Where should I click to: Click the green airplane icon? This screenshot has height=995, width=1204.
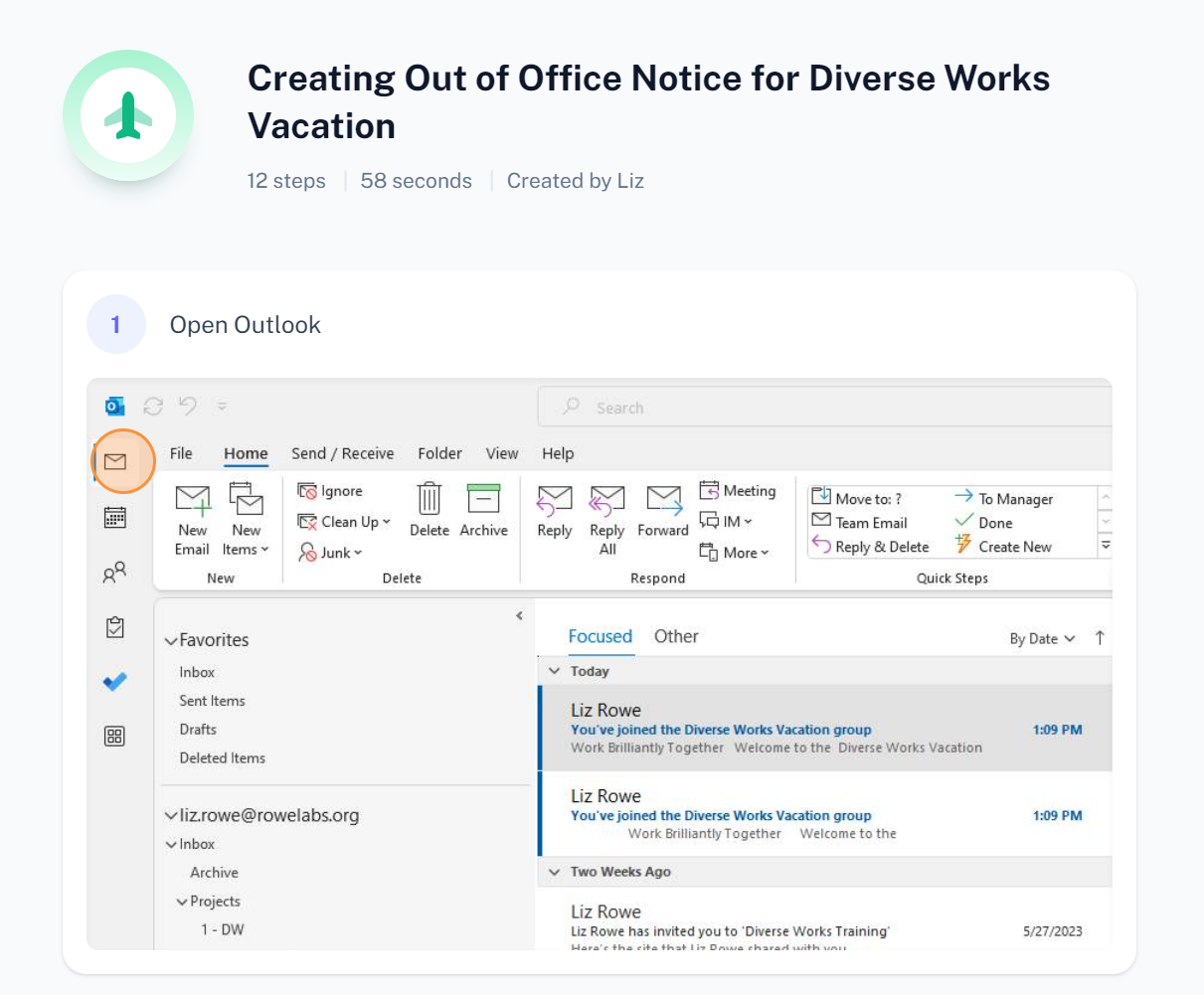(128, 115)
